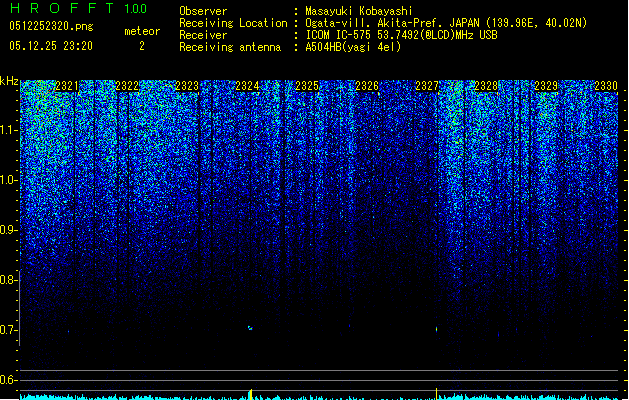Click the meteor echo blip at 2327
Screen dimensions: 629x400
(x=436, y=329)
